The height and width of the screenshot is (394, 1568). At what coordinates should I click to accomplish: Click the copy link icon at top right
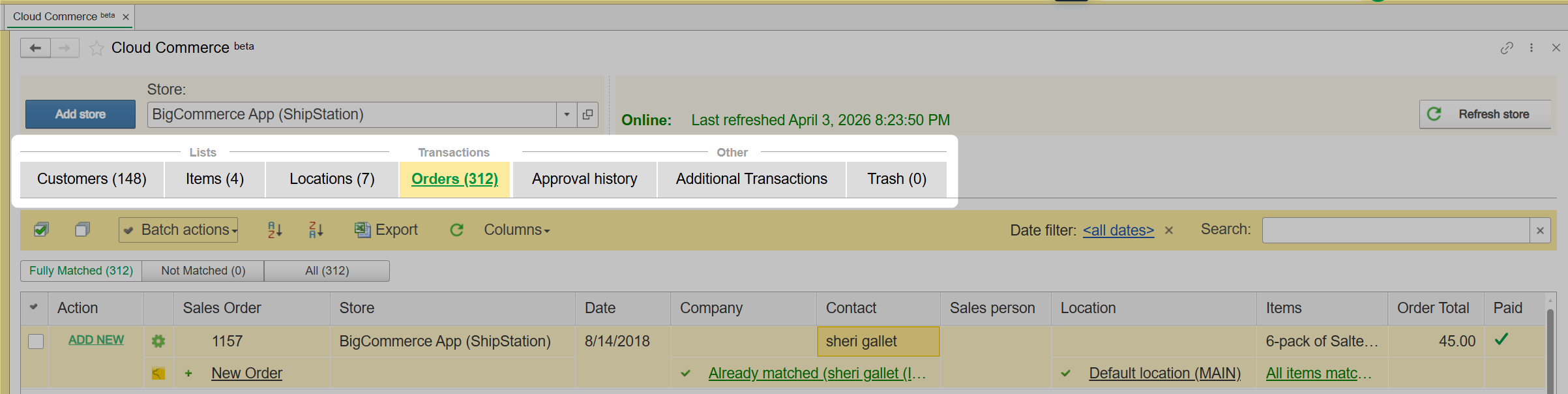[x=1506, y=48]
